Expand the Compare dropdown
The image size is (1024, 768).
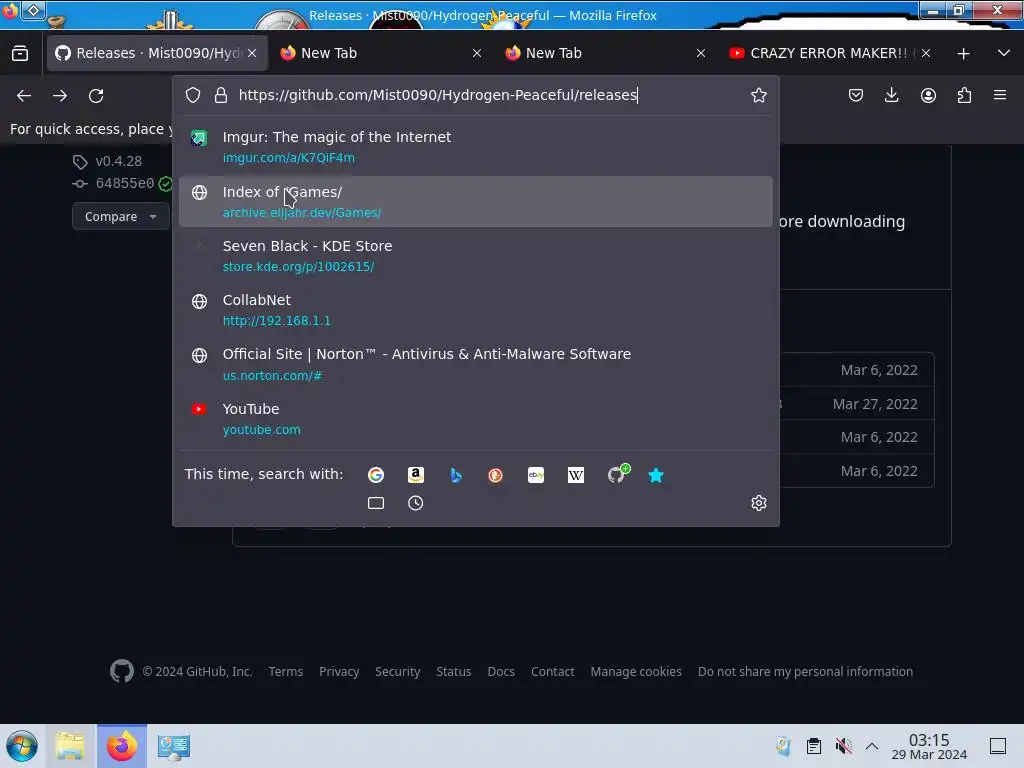(120, 217)
